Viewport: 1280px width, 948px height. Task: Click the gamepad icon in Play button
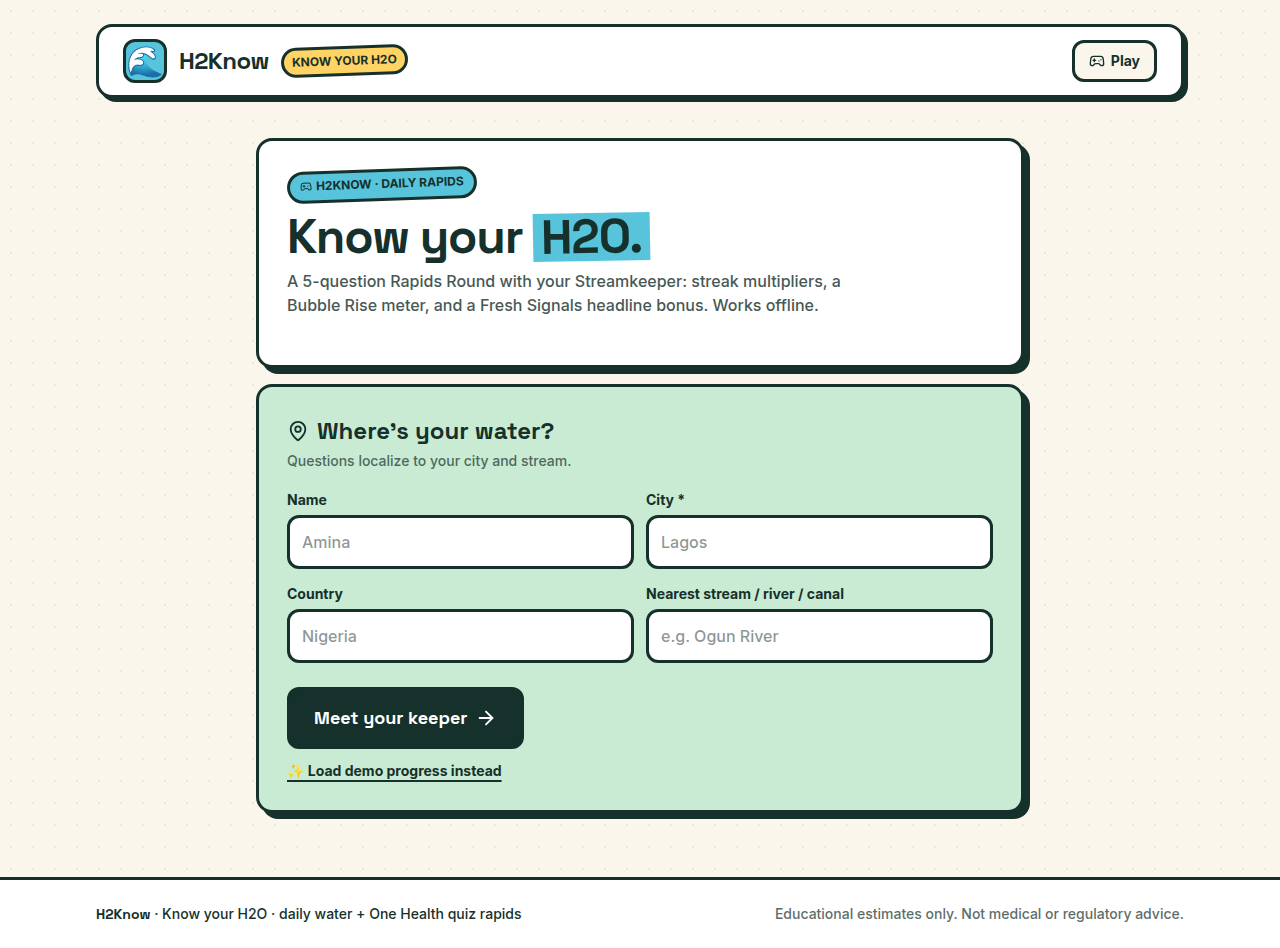click(1097, 61)
